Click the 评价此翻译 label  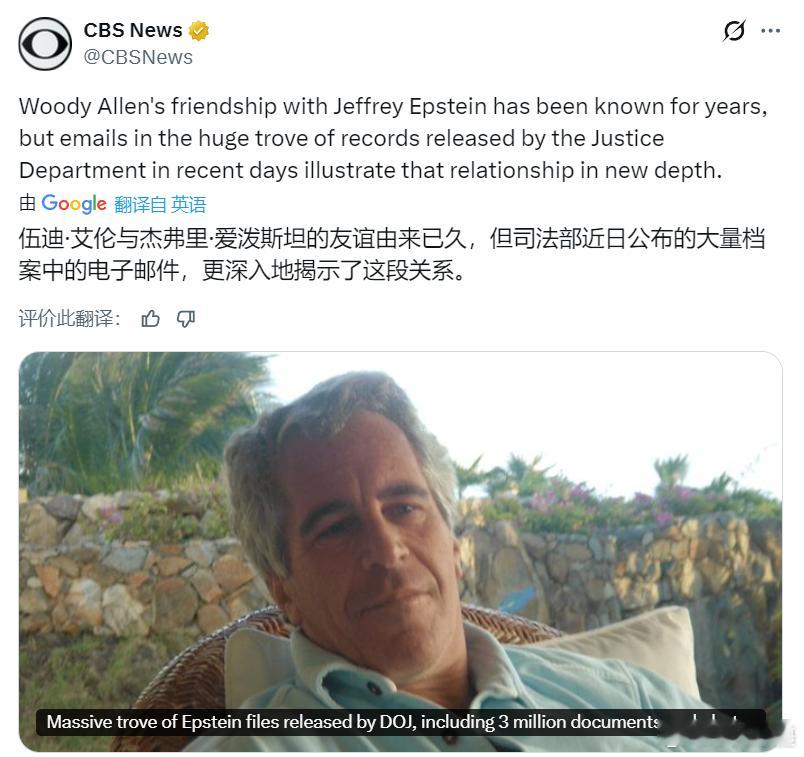(x=70, y=318)
